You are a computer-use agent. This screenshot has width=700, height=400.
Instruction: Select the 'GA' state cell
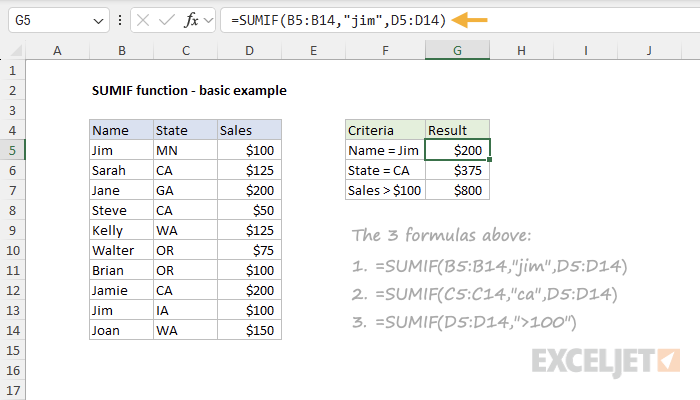(x=186, y=191)
